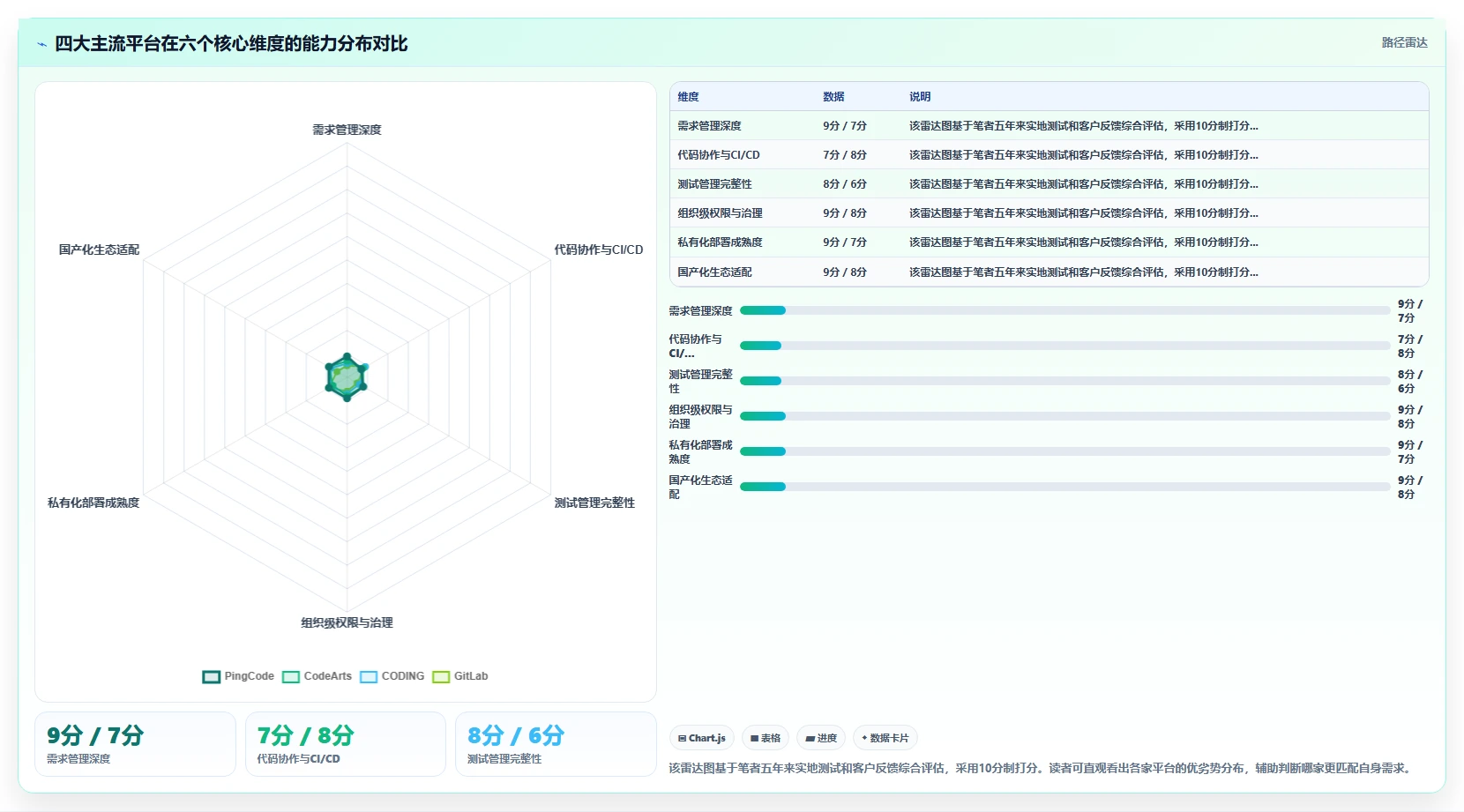Screen dimensions: 1464x812
Task: Select table row 国产化生态适配
Action: 1049,272
